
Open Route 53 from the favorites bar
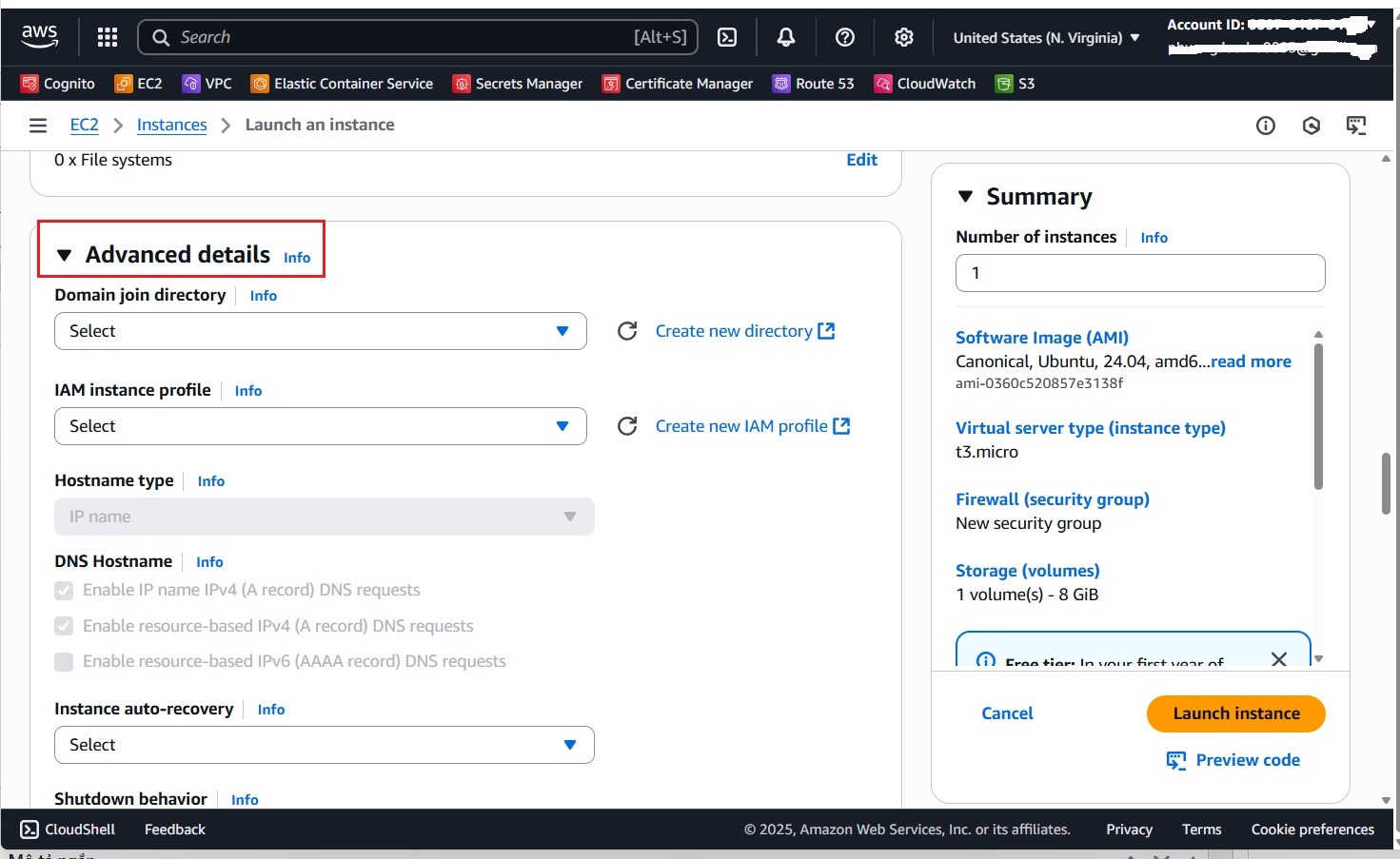(x=814, y=84)
